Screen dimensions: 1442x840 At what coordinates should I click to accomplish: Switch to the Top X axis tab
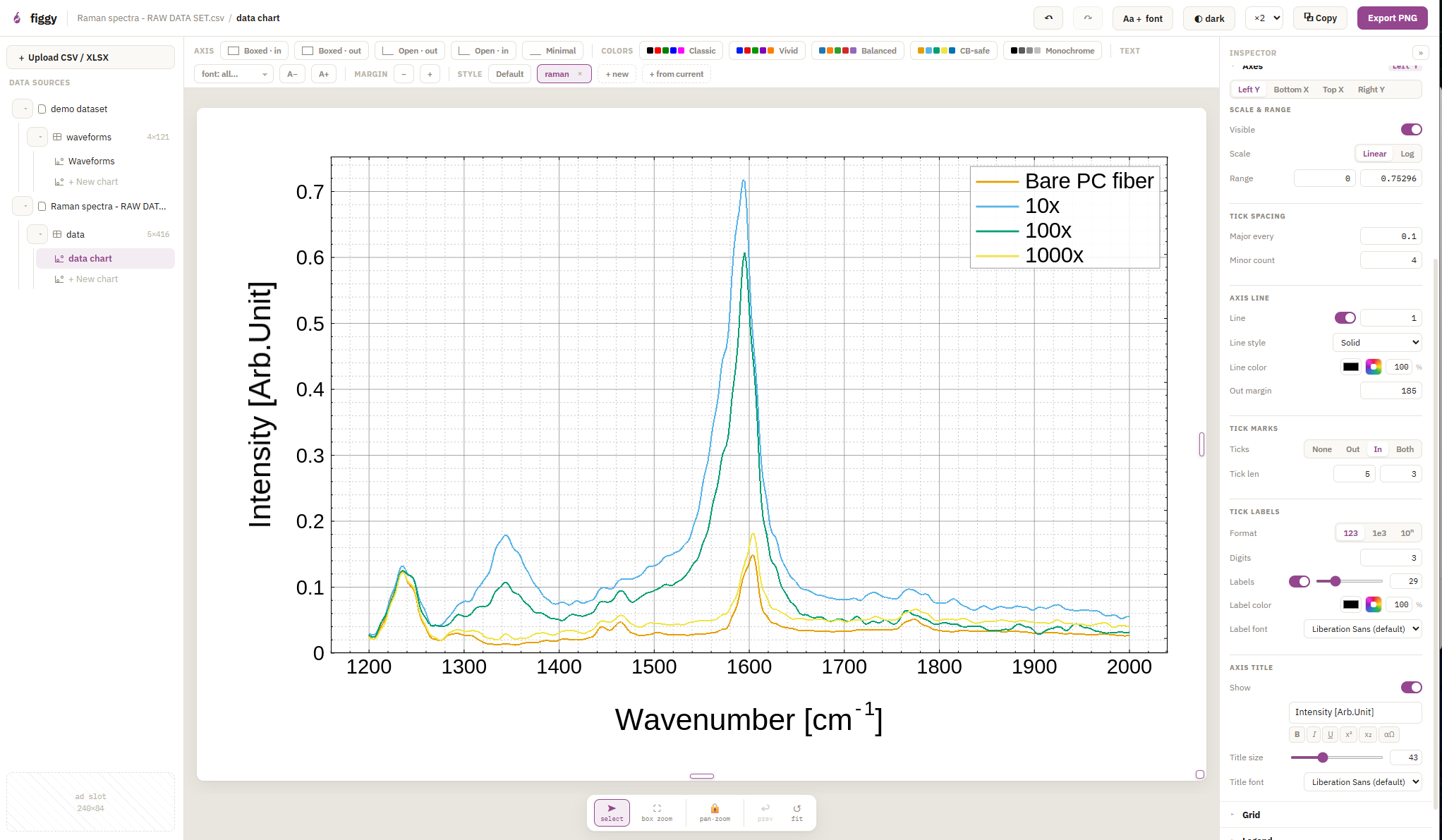tap(1333, 90)
